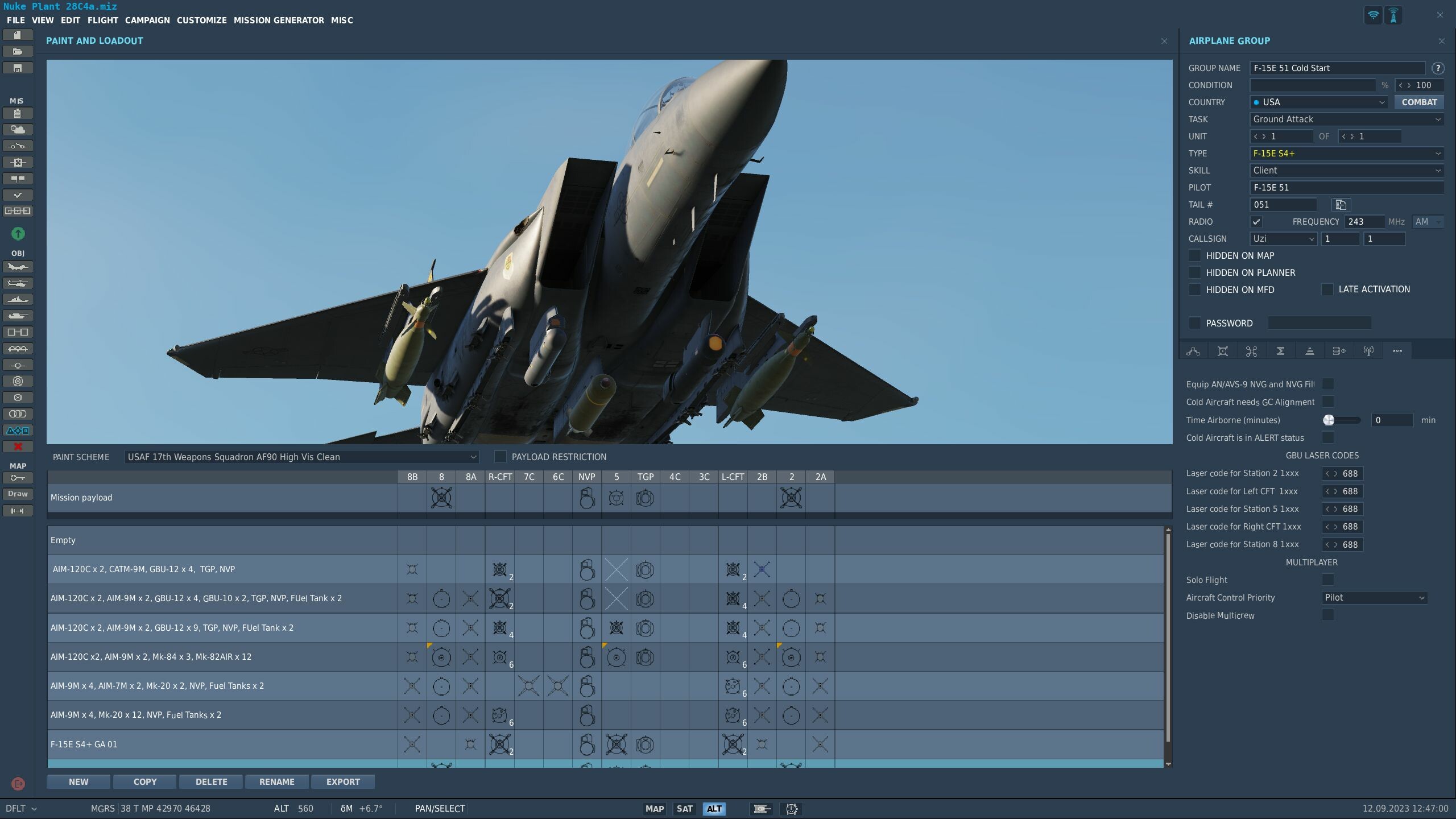Click the open mission folder icon
This screenshot has width=1456, height=819.
pos(18,52)
